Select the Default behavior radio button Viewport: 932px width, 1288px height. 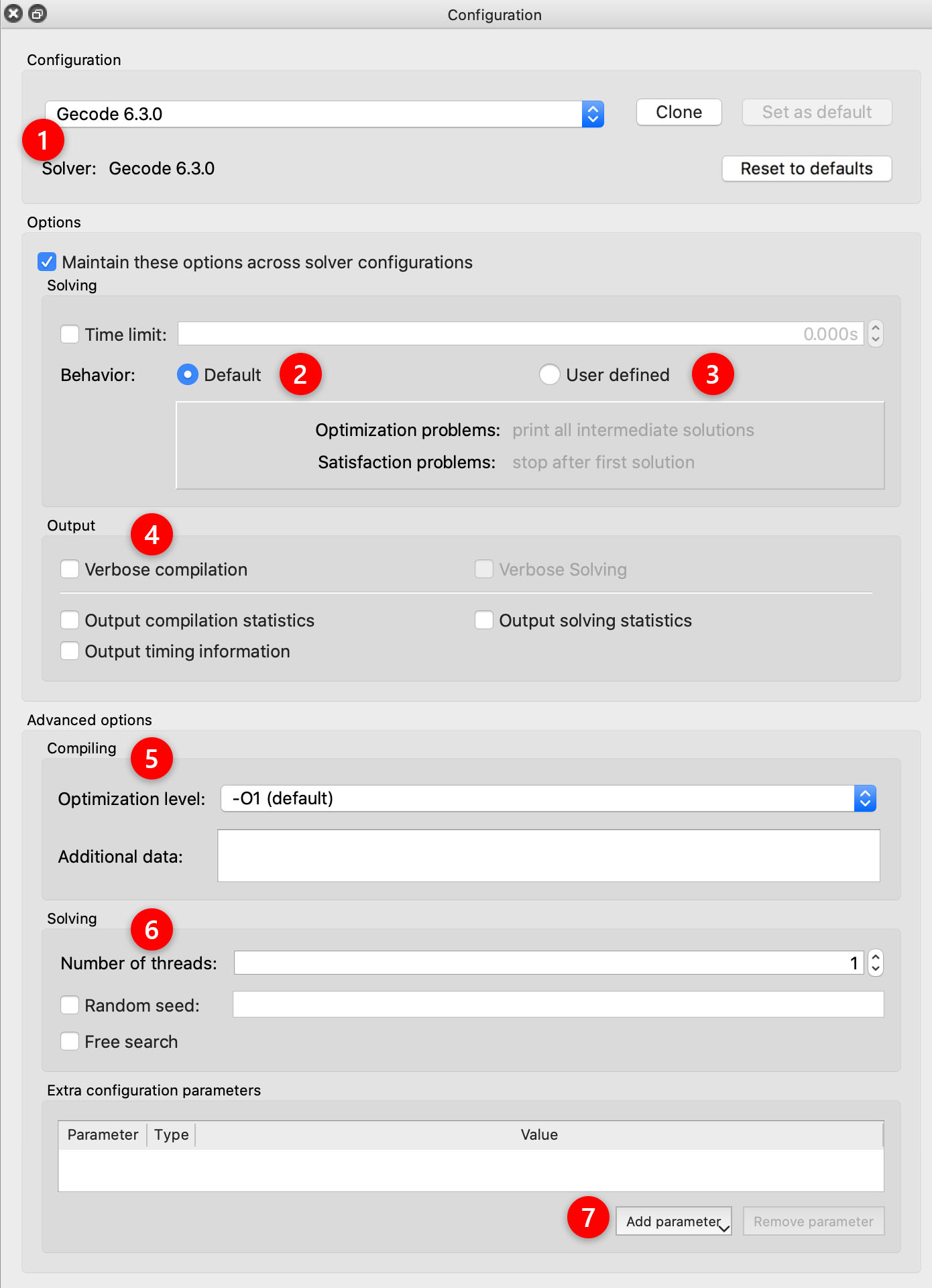tap(188, 374)
